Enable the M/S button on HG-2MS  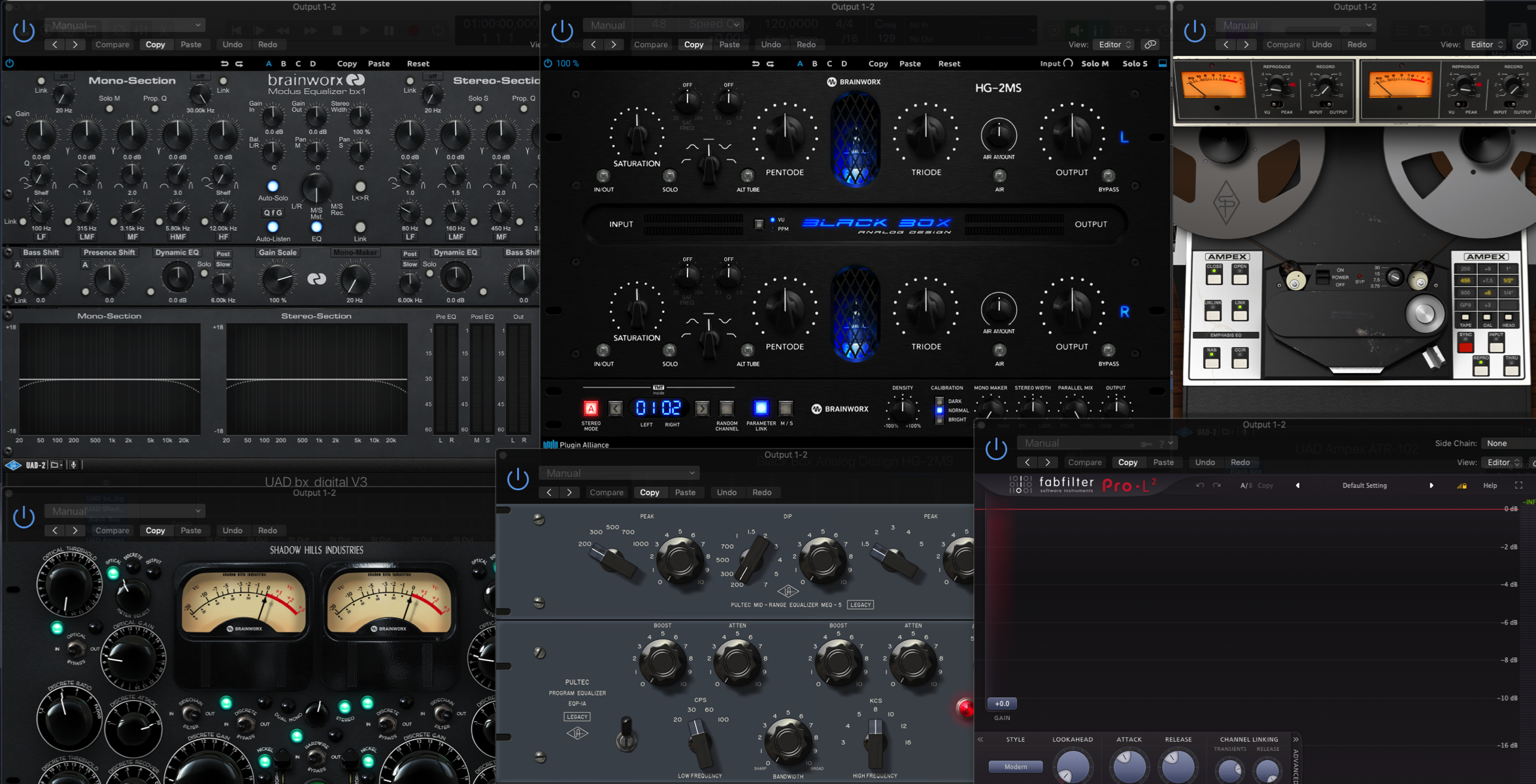click(786, 408)
